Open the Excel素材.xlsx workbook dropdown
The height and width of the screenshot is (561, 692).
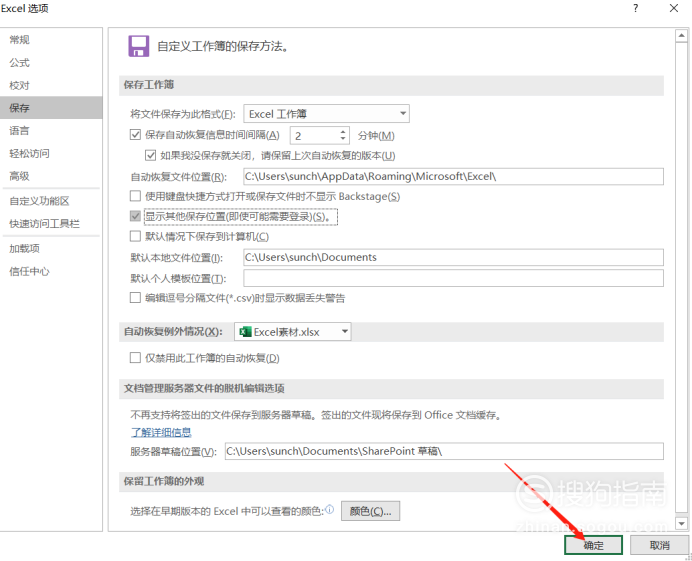click(293, 331)
